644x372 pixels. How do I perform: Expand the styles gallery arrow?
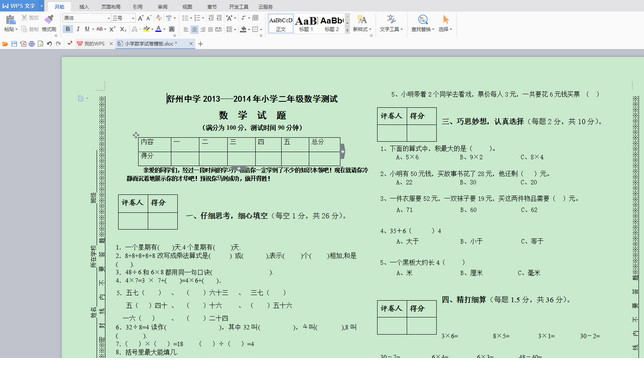coord(347,30)
